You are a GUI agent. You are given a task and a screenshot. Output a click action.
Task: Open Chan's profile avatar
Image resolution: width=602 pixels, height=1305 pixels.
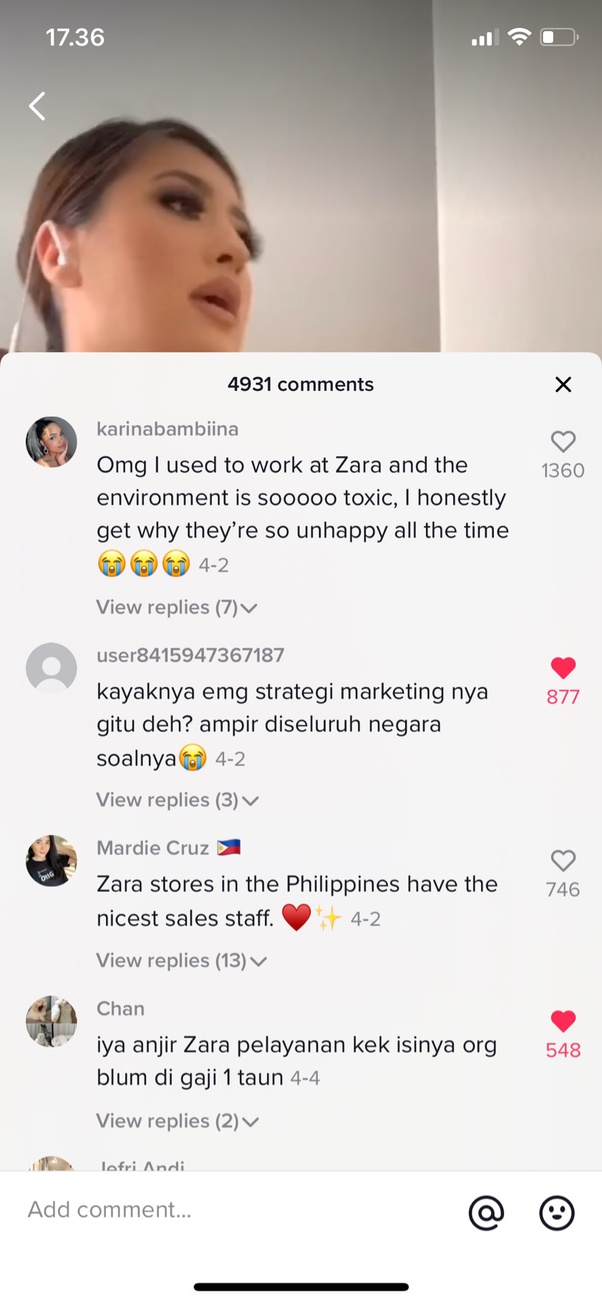(51, 1022)
